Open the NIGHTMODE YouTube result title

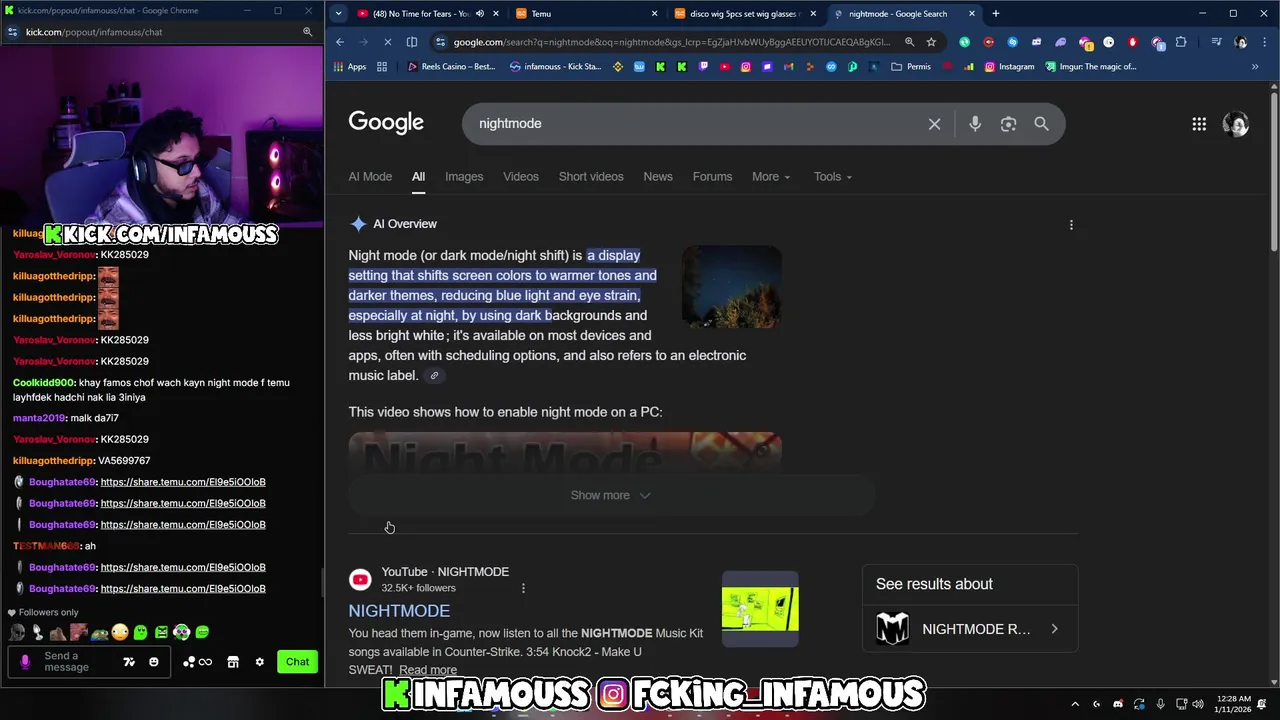[399, 611]
